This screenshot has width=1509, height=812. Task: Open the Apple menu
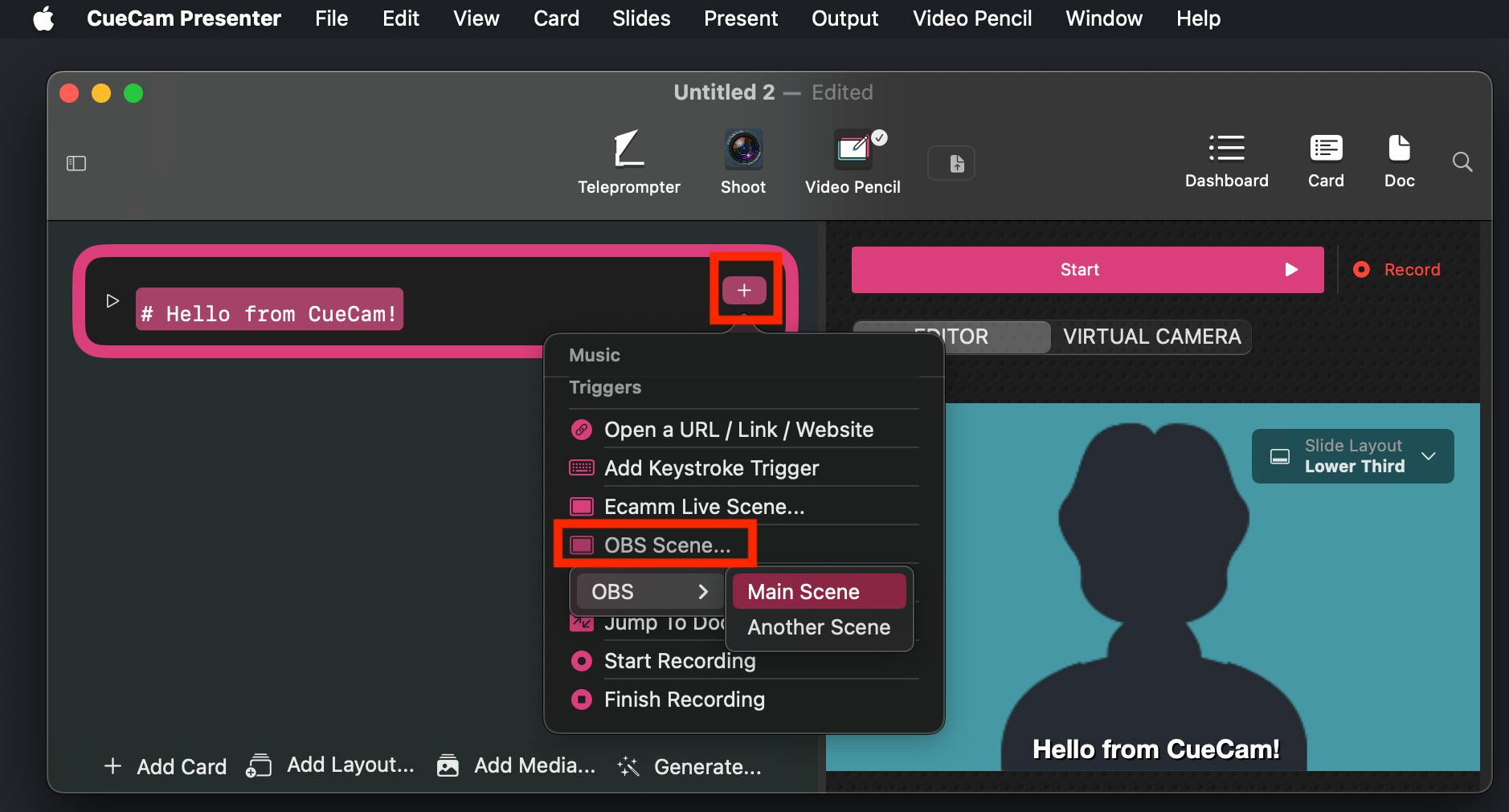pos(44,18)
